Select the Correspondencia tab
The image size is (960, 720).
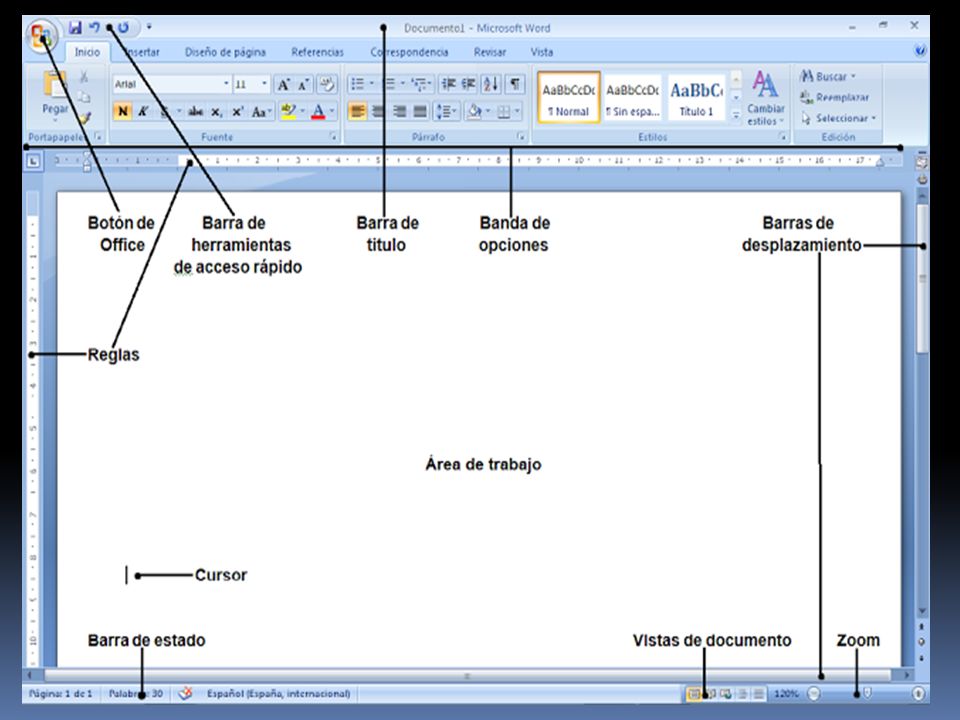pos(409,52)
